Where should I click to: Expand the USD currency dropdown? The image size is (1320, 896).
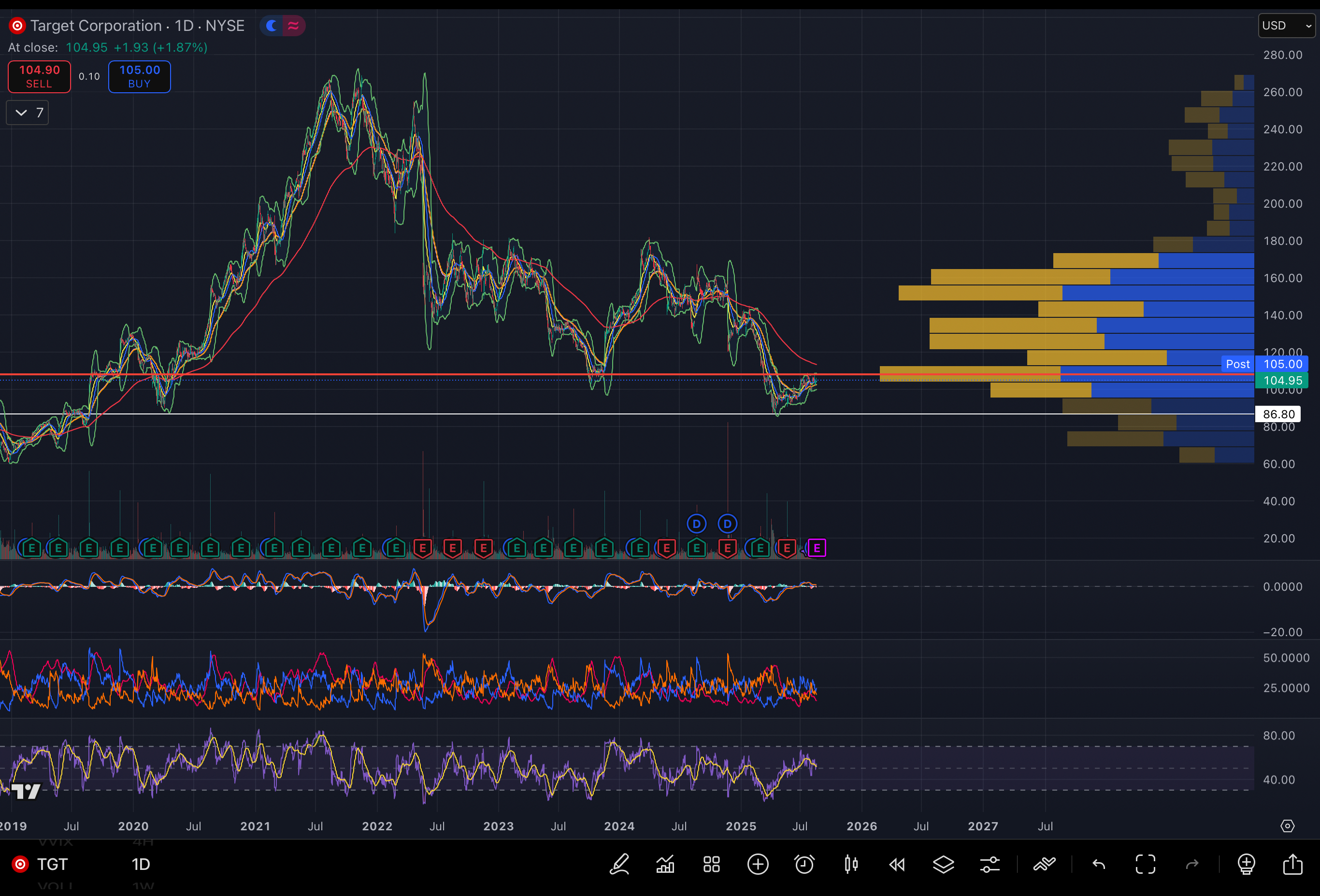[x=1287, y=26]
